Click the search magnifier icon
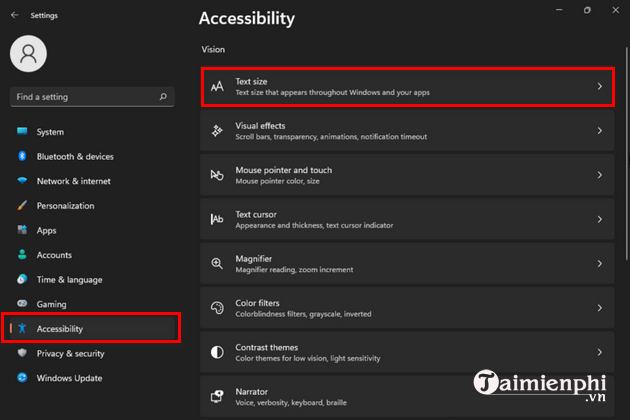The width and height of the screenshot is (630, 420). click(163, 96)
